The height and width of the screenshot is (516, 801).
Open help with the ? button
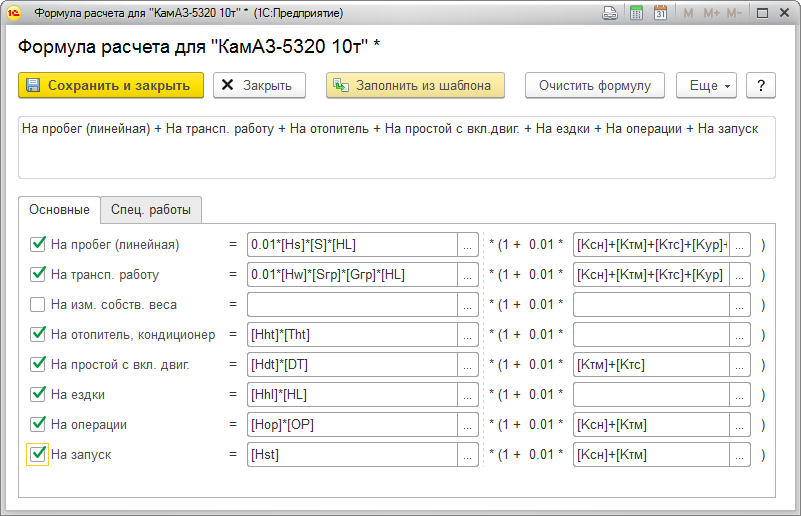(761, 85)
